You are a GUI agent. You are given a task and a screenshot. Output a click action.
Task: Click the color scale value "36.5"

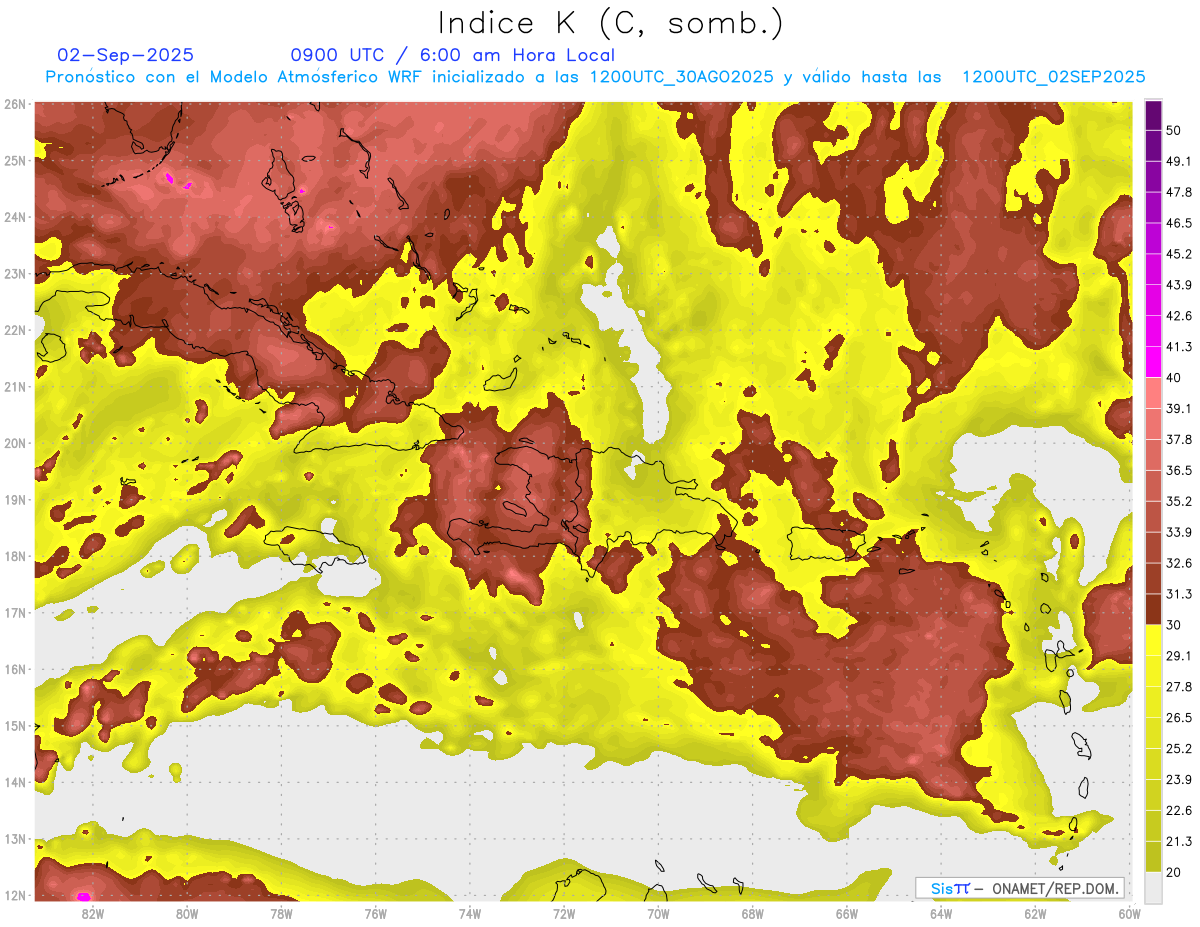click(1178, 470)
